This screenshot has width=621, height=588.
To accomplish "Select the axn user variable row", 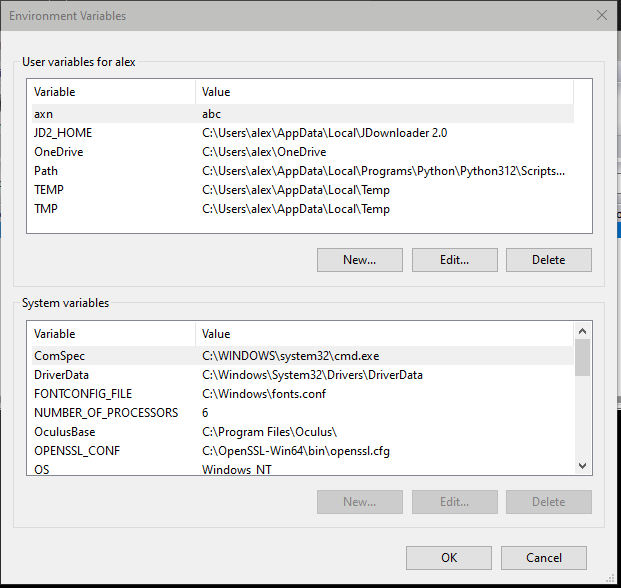I will 303,114.
